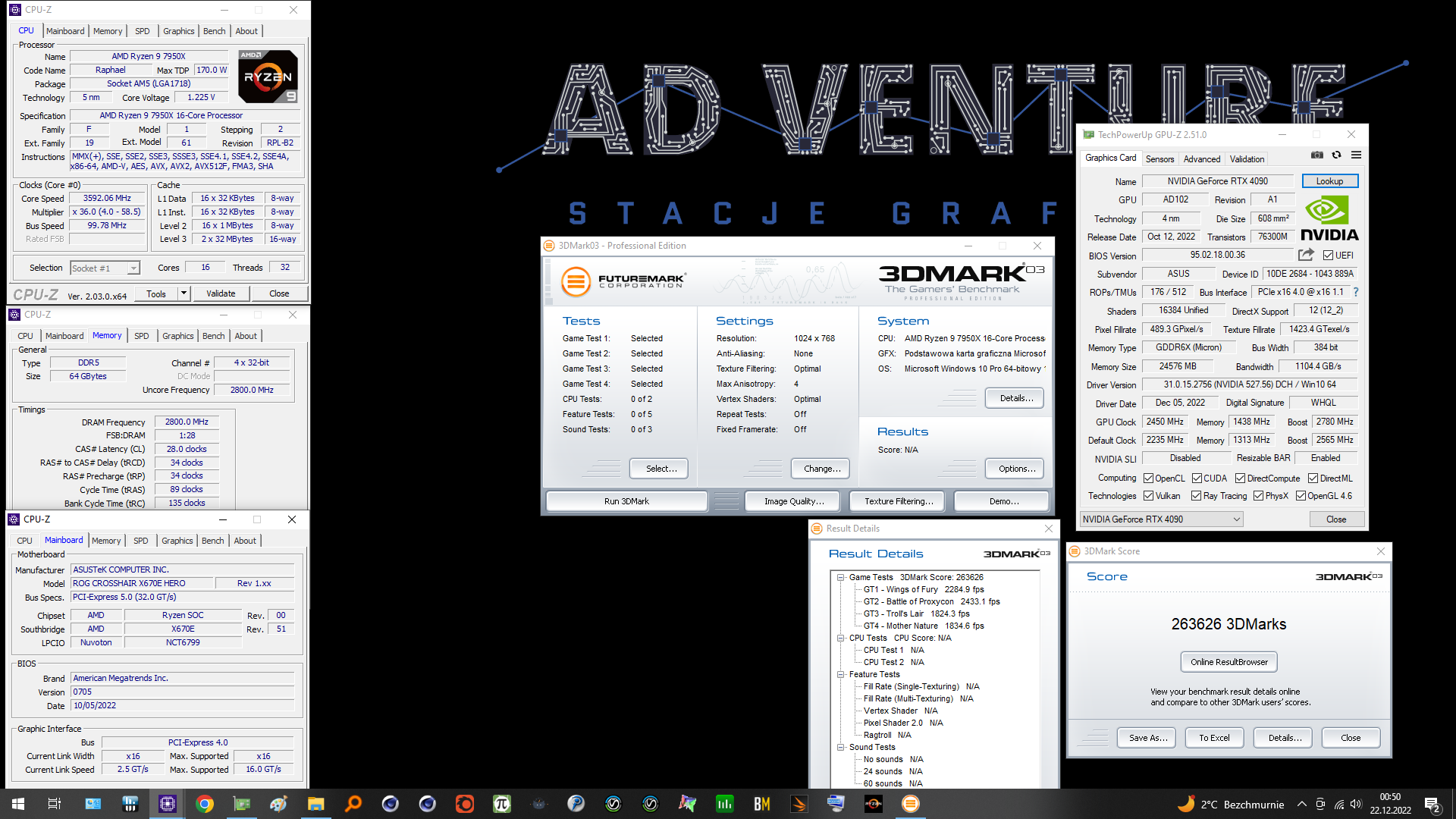Viewport: 1456px width, 819px height.
Task: Open File Explorer from taskbar
Action: [316, 804]
